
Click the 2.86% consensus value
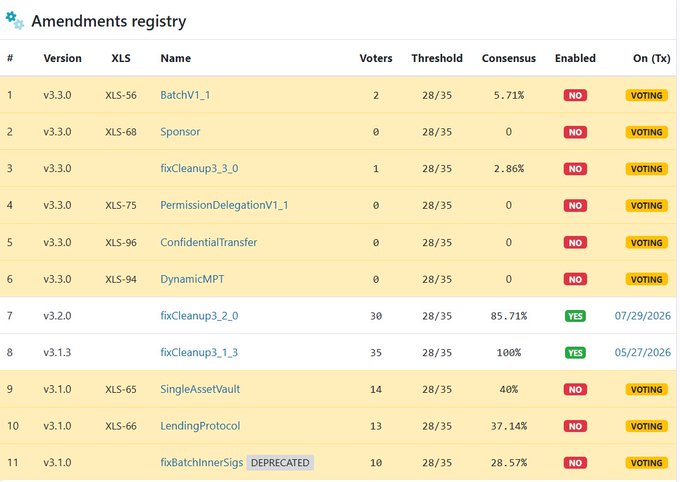click(509, 168)
